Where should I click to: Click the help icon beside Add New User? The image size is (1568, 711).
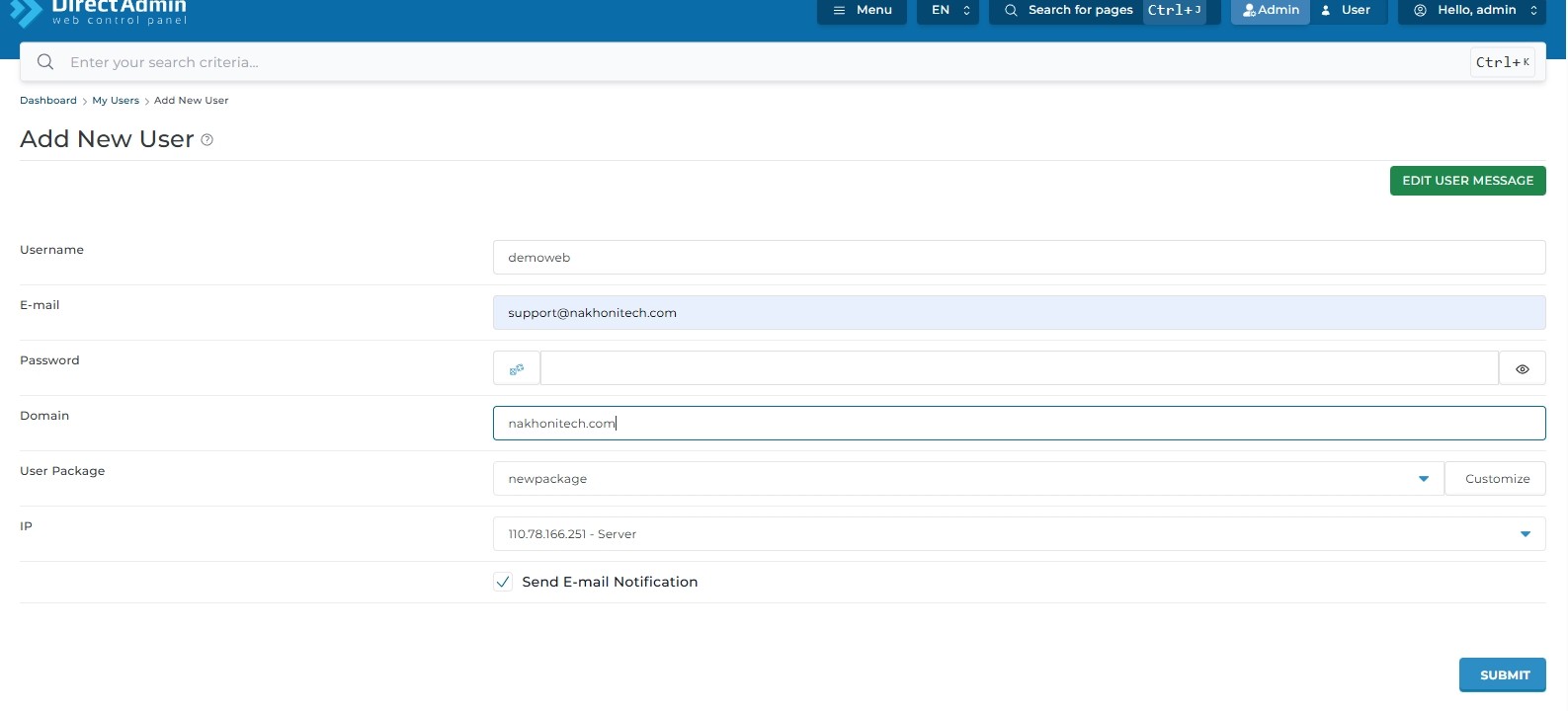(x=206, y=140)
